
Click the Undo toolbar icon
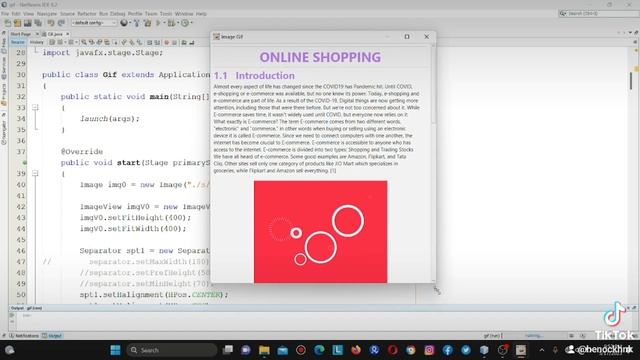tap(51, 23)
